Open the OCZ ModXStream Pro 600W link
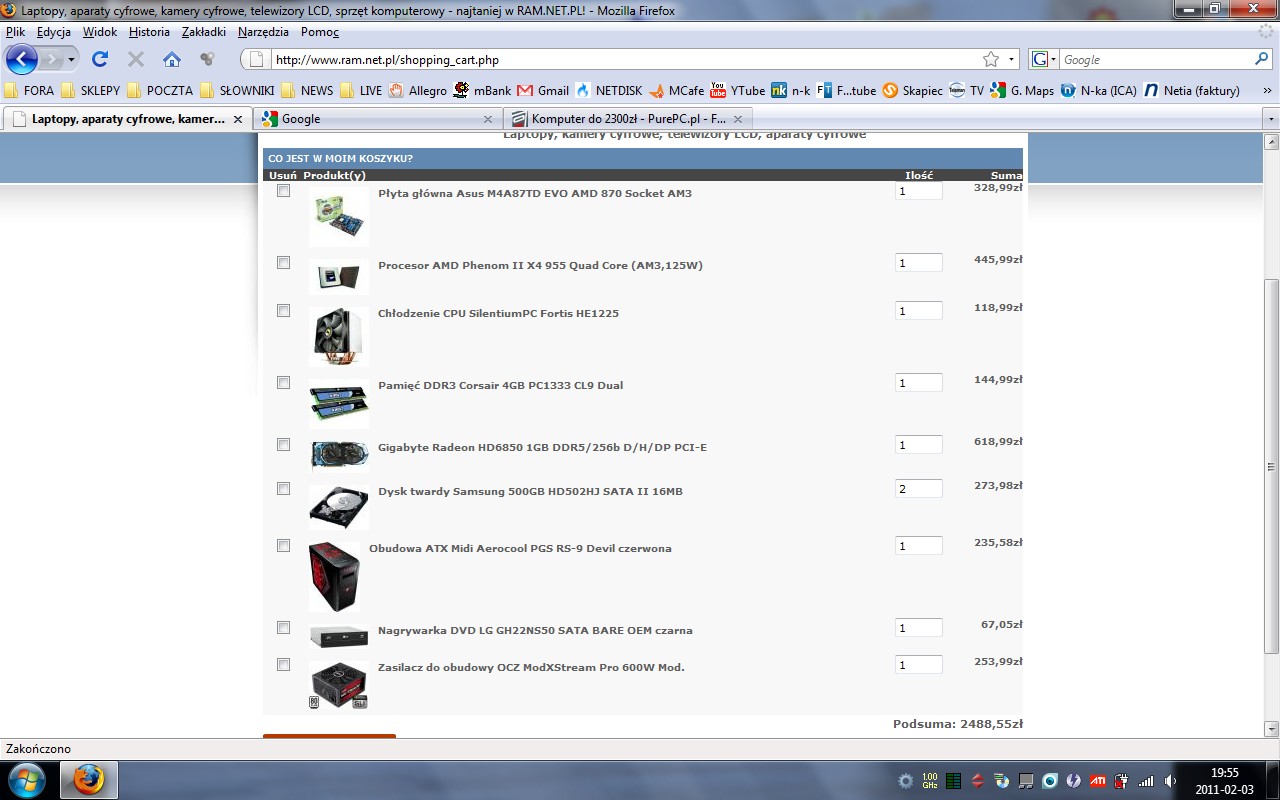1280x800 pixels. tap(531, 667)
